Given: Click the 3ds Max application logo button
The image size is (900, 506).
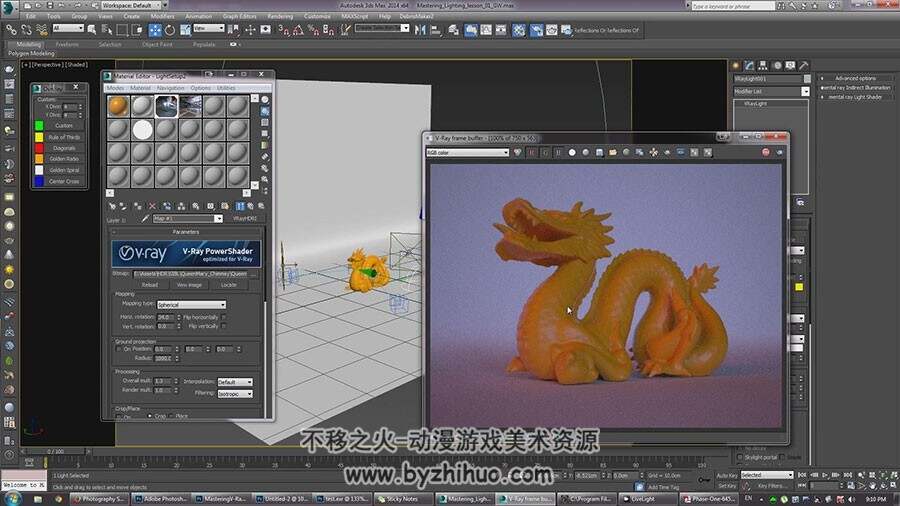Looking at the screenshot, I should click(x=8, y=7).
